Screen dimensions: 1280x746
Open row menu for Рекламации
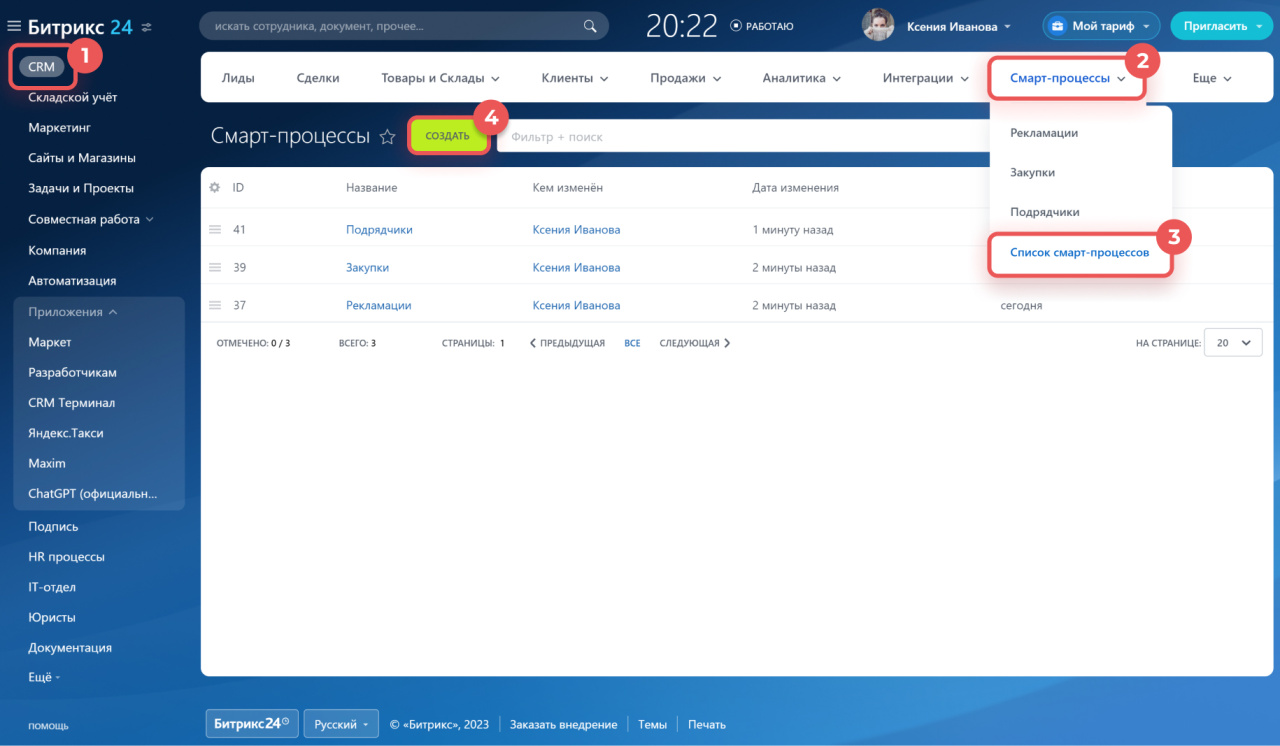click(x=214, y=305)
